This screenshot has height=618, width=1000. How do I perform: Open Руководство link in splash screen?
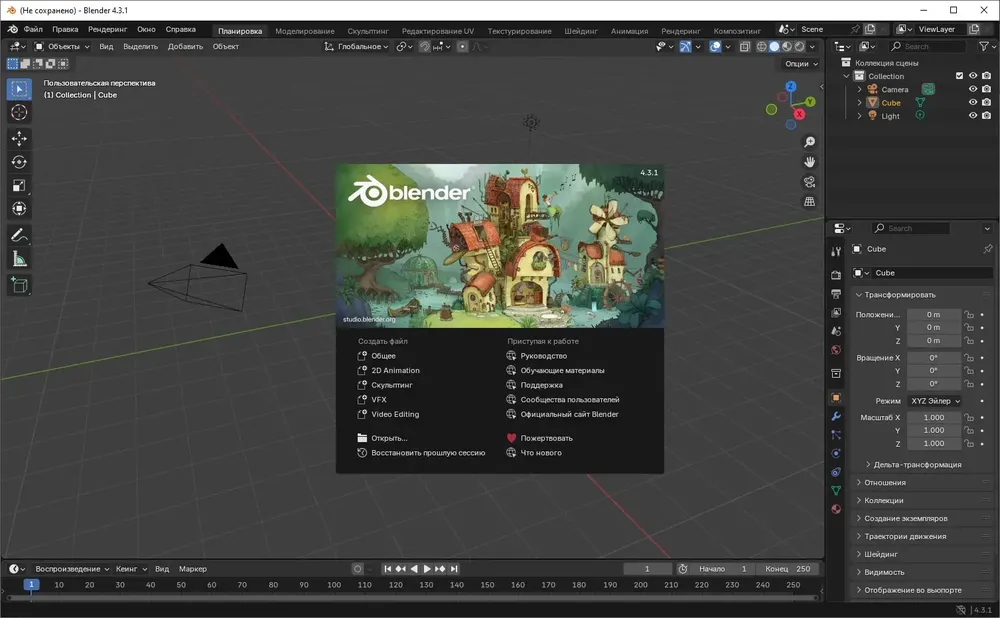(x=543, y=356)
